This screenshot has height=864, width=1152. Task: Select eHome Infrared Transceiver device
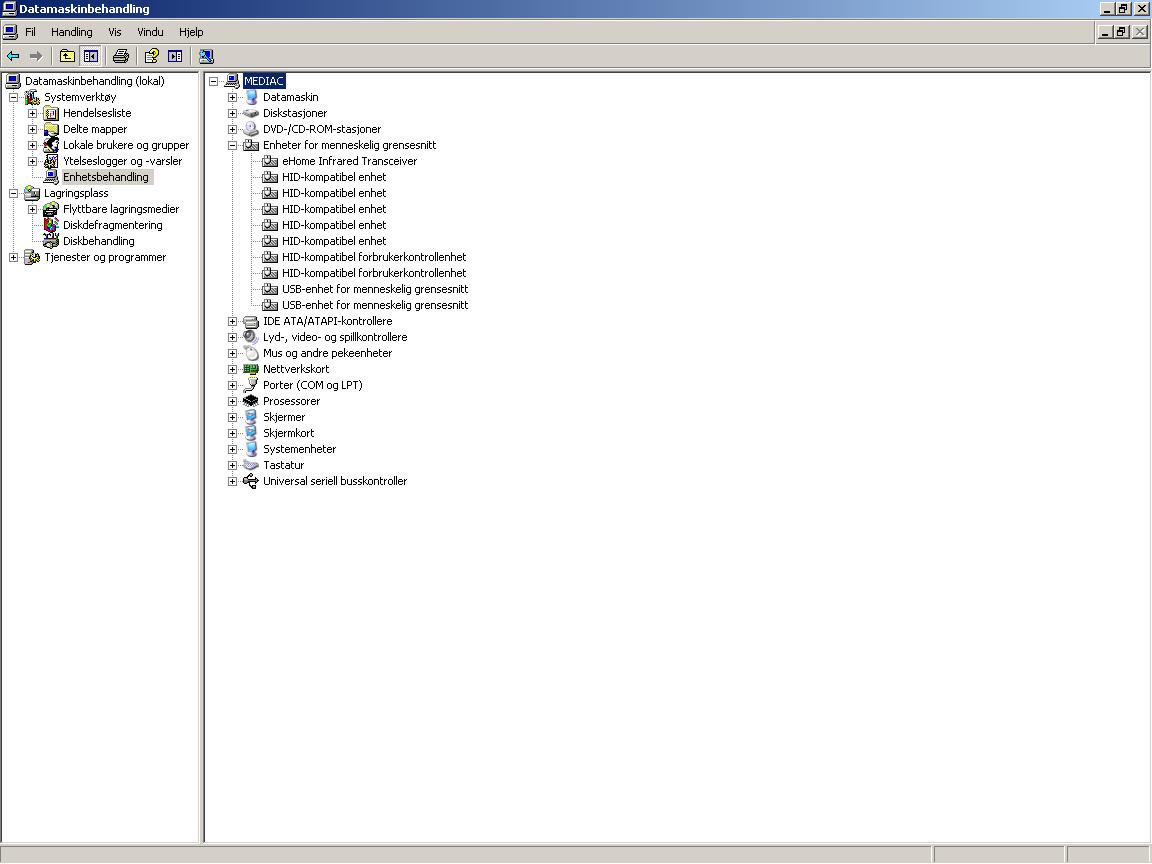click(x=349, y=161)
